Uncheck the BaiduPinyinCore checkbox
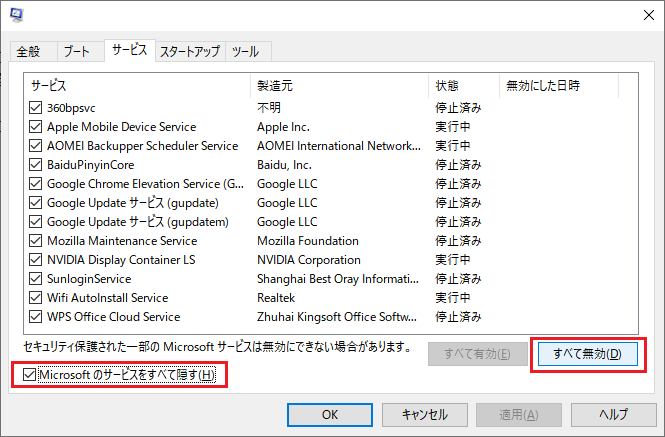The image size is (665, 437). pos(36,165)
